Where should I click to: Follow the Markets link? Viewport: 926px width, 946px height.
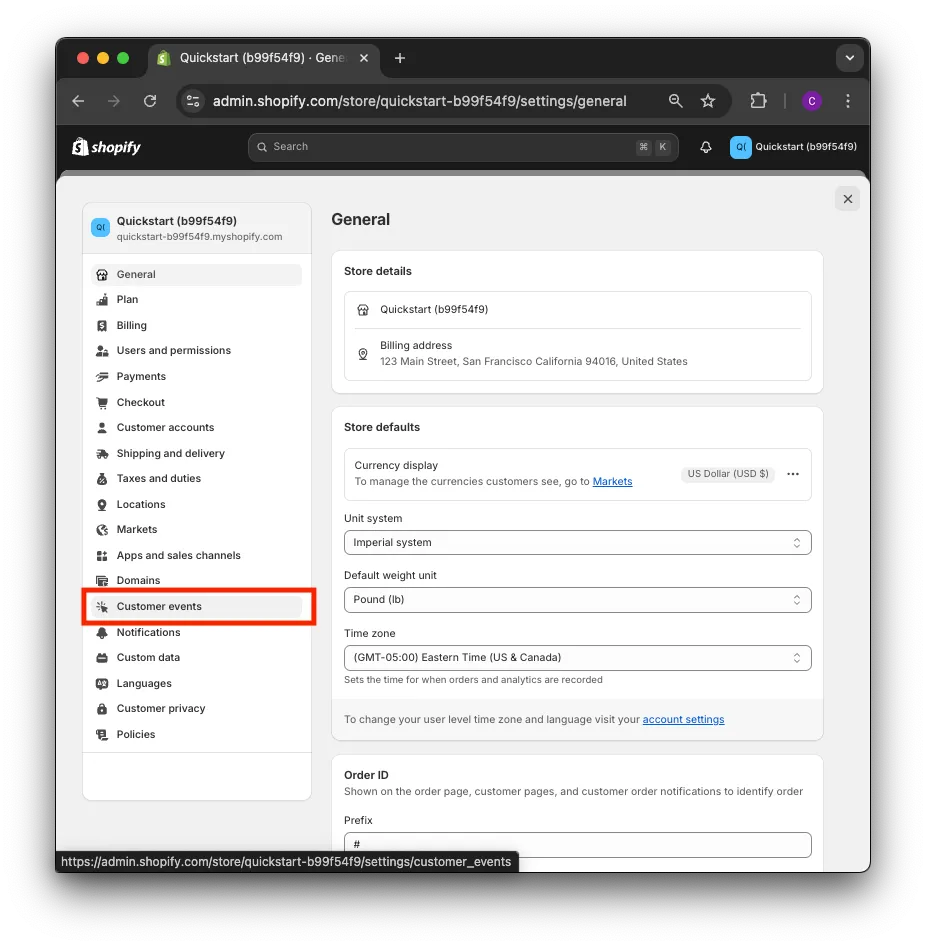(x=612, y=481)
